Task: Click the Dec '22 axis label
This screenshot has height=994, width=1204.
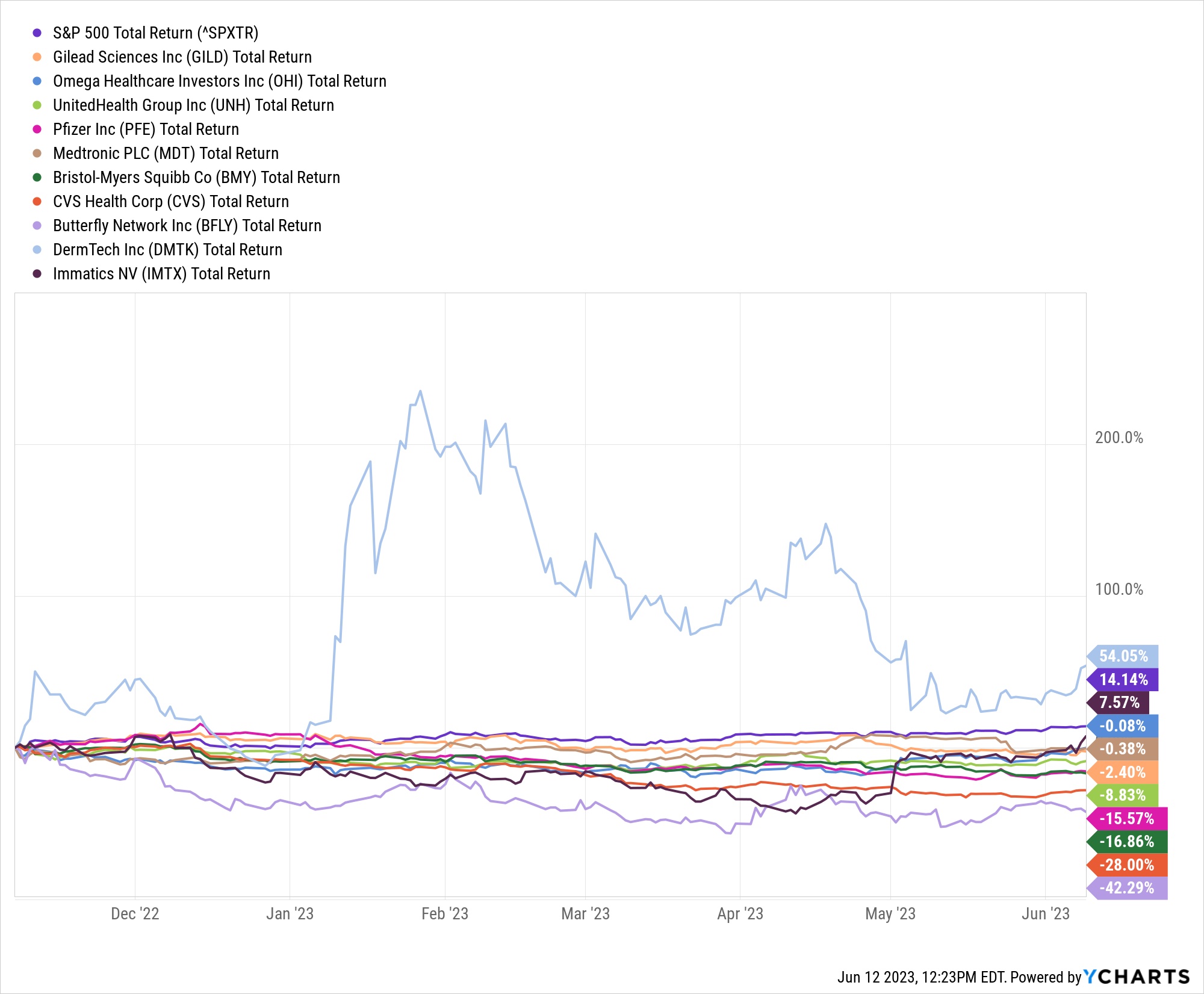Action: [135, 914]
